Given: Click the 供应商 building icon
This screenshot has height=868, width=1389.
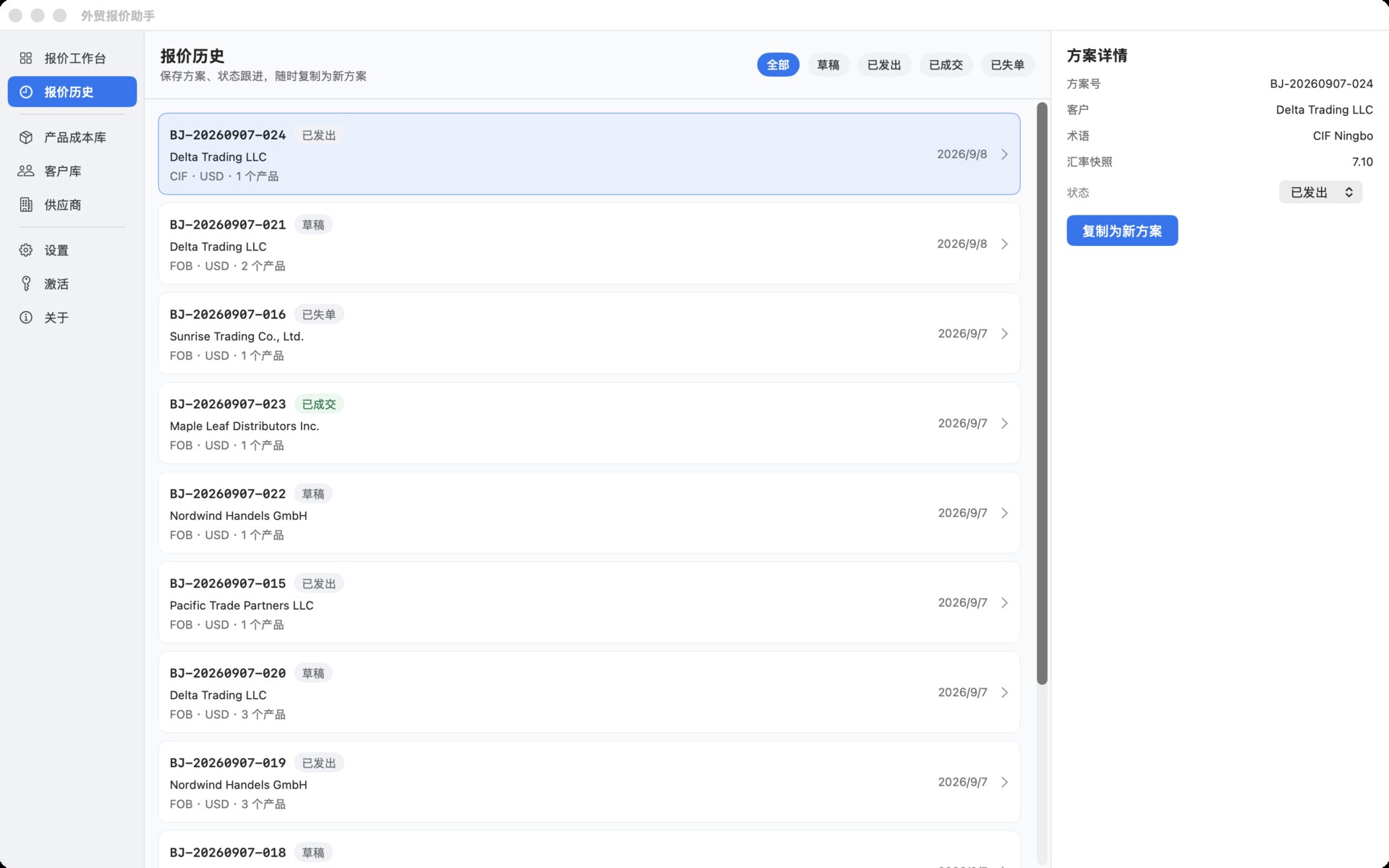Looking at the screenshot, I should [x=26, y=205].
